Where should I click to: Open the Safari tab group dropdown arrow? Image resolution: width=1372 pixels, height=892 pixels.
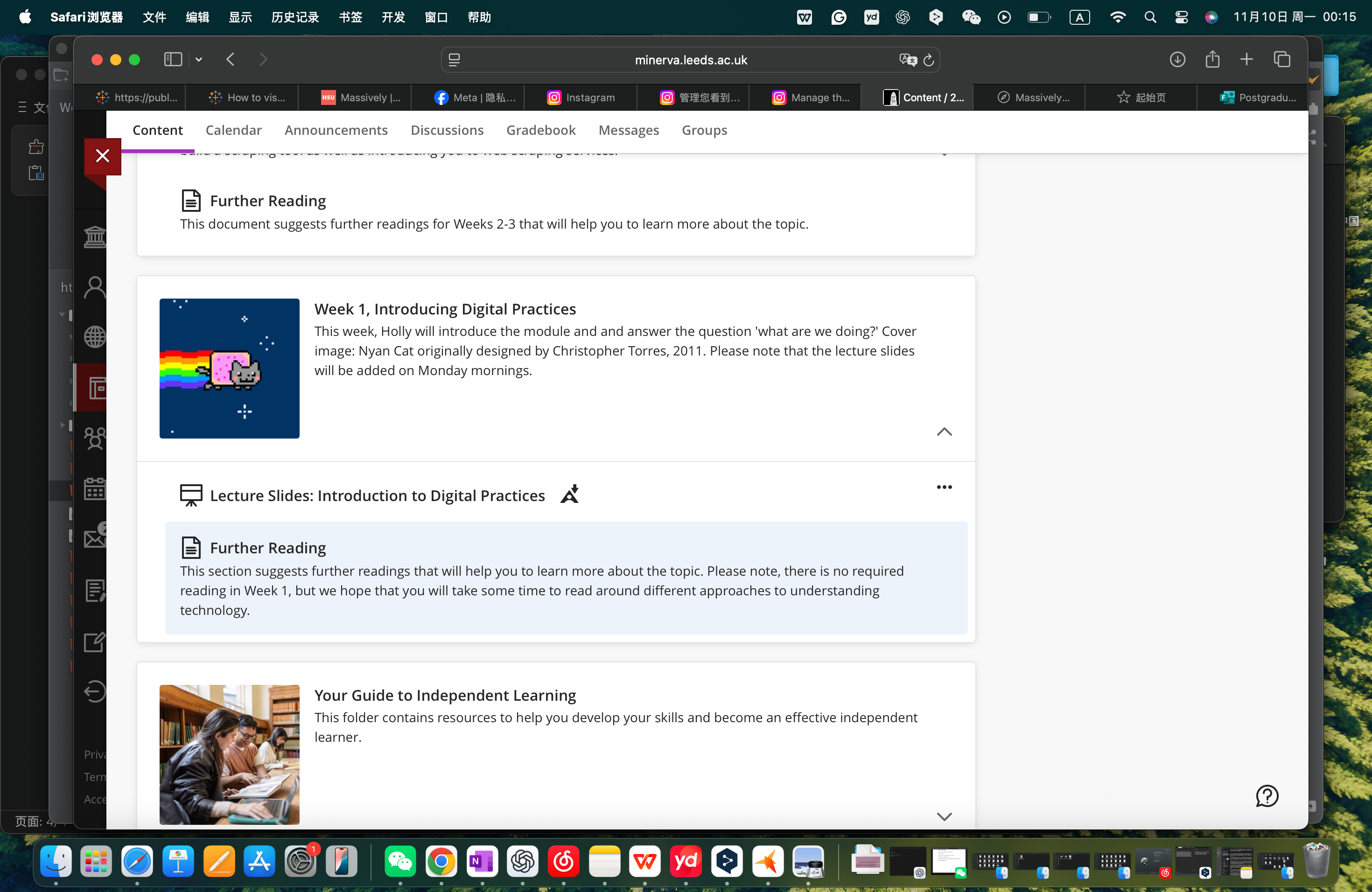click(x=199, y=59)
